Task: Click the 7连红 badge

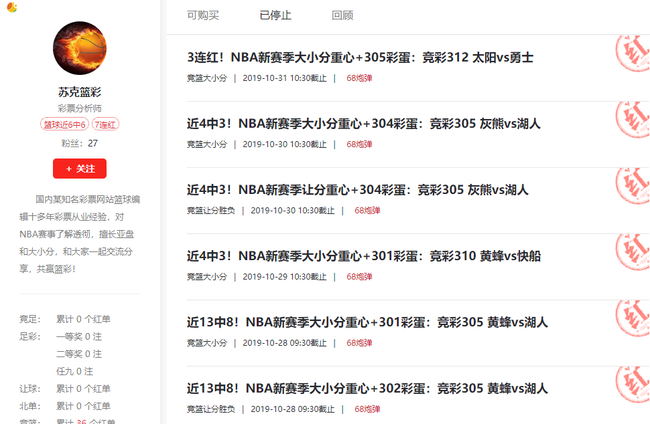Action: pos(105,124)
